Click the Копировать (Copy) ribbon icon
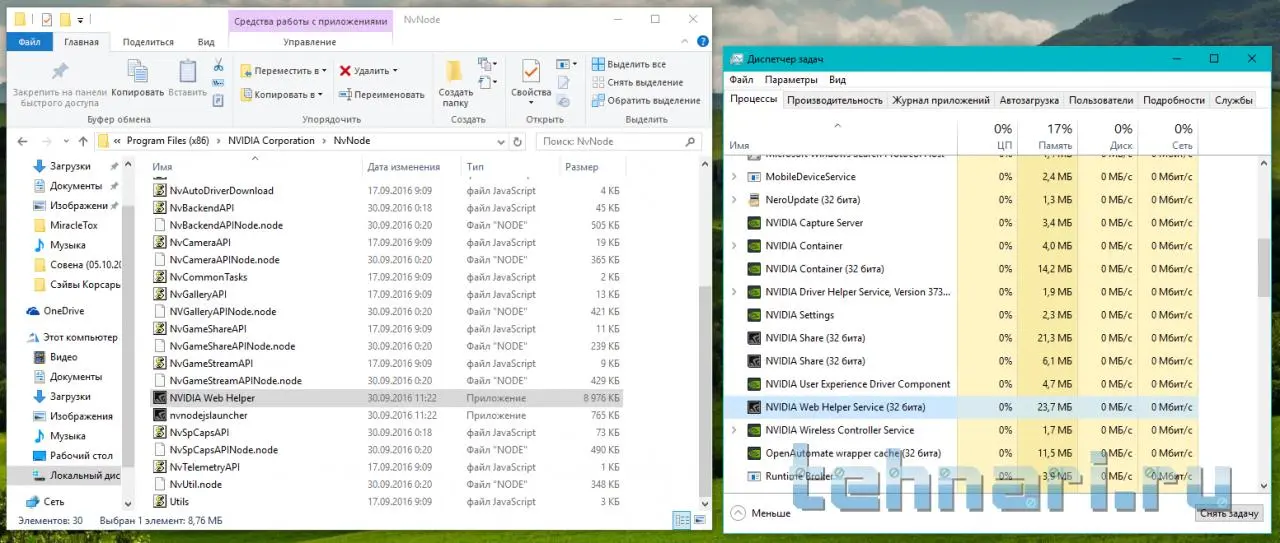The height and width of the screenshot is (543, 1280). pos(137,78)
